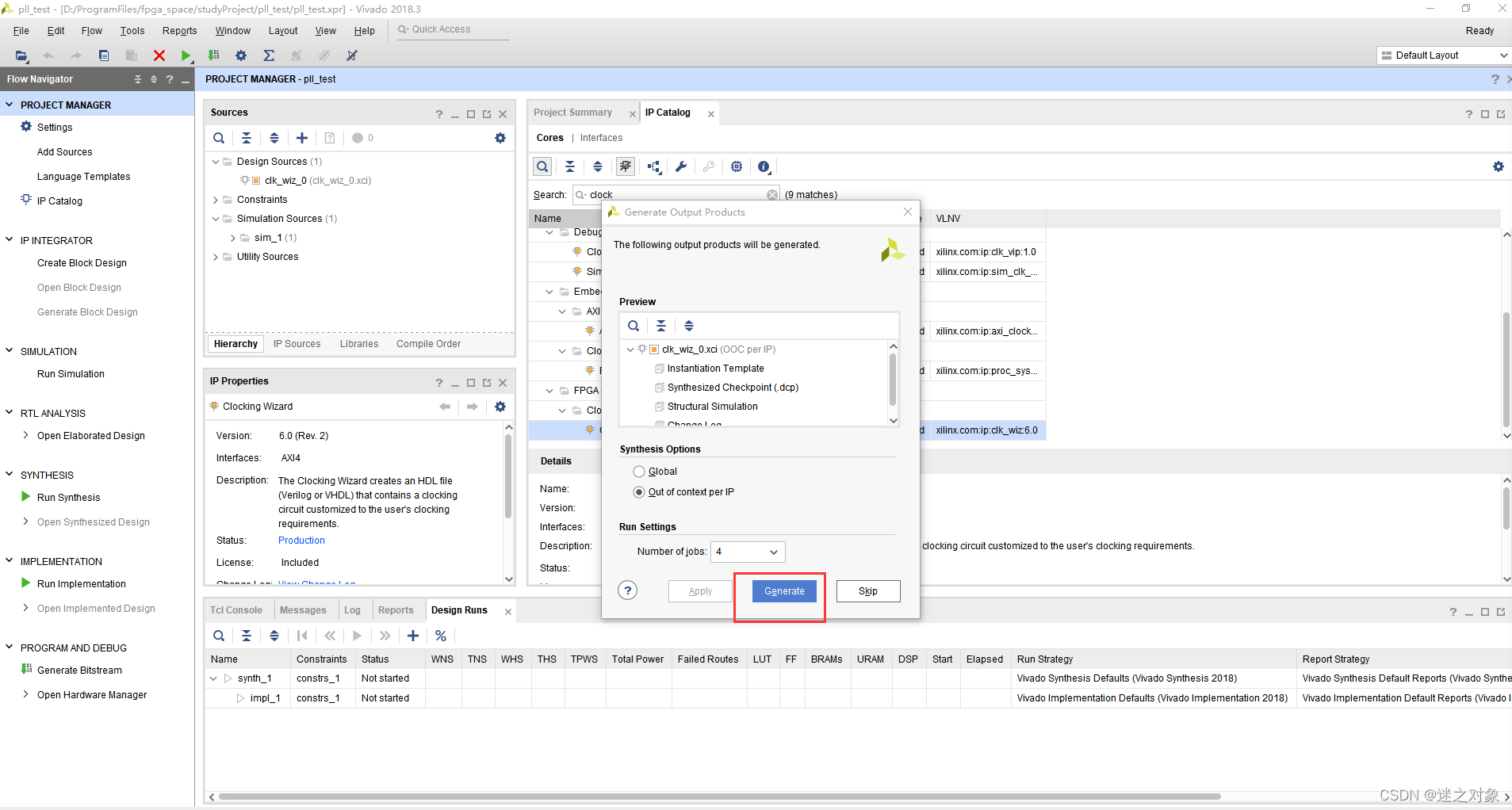This screenshot has height=810, width=1512.
Task: Click the percent icon in Design Runs
Action: (x=441, y=636)
